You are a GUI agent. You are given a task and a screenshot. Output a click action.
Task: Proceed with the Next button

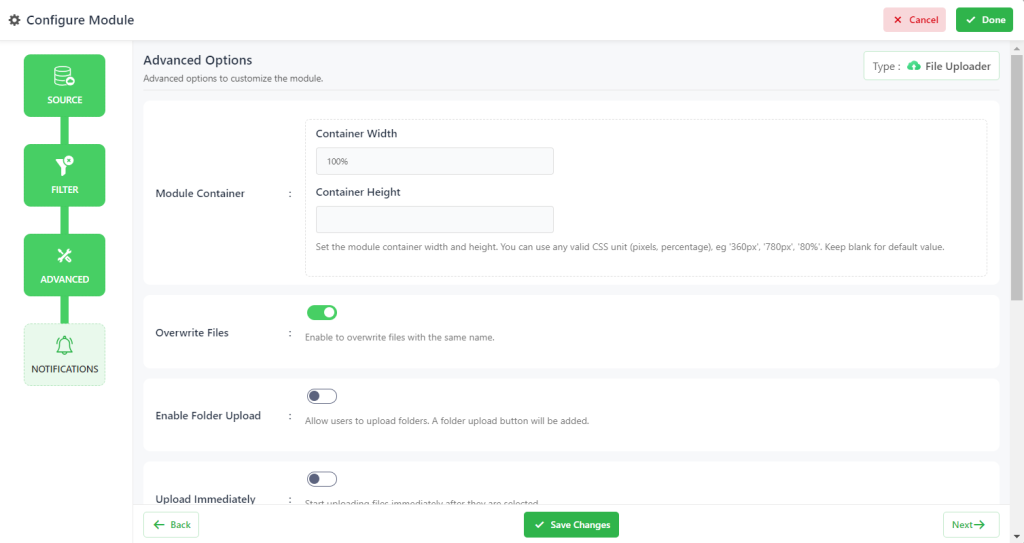(970, 525)
